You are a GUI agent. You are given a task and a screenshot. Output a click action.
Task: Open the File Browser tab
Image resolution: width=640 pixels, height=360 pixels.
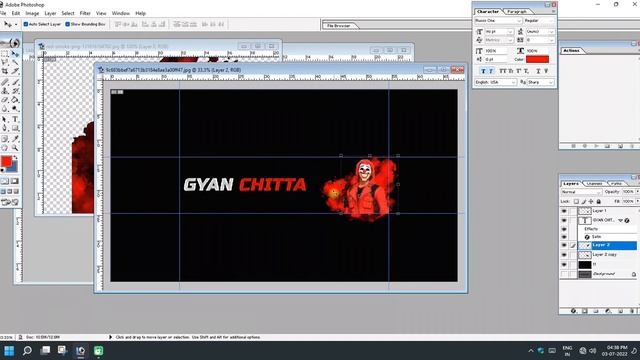(x=339, y=26)
